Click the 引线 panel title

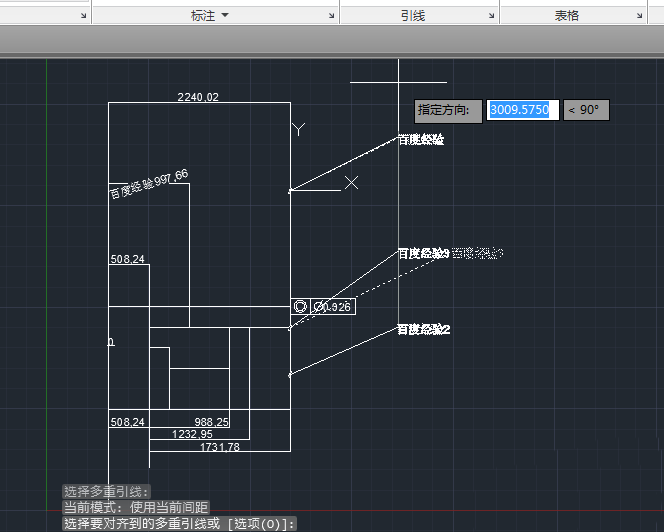point(413,16)
